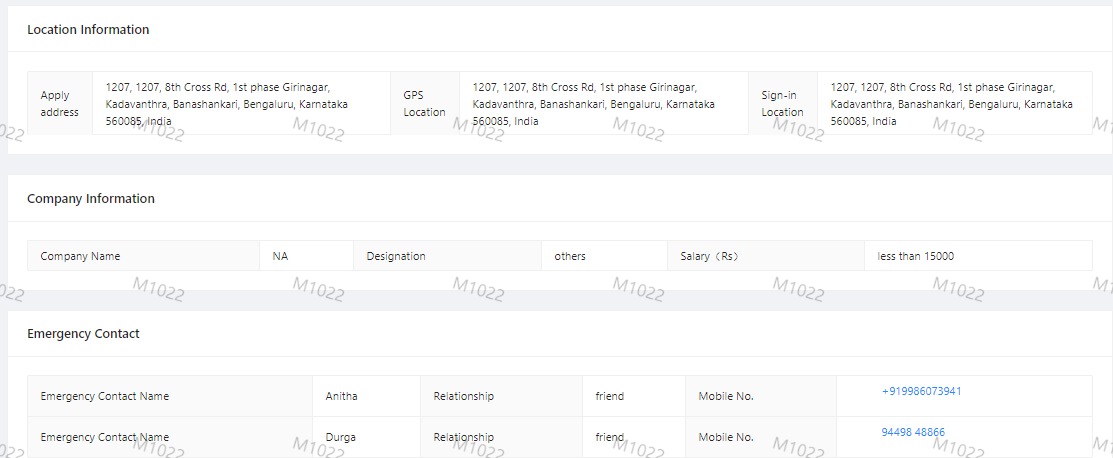Open Durga's phone number link 94498 48866
1113x458 pixels.
click(912, 432)
